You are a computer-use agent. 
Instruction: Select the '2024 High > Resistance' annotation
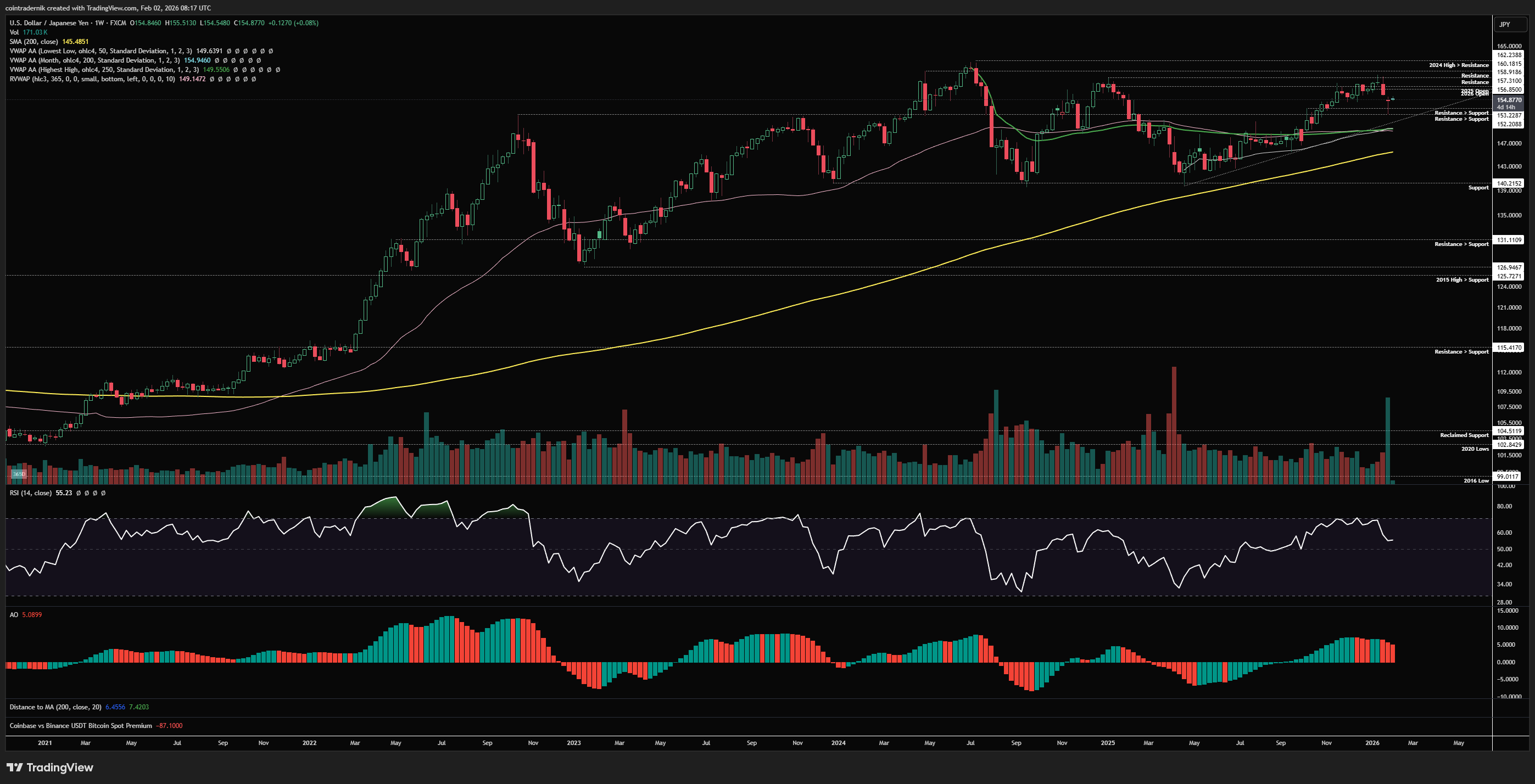[1459, 65]
